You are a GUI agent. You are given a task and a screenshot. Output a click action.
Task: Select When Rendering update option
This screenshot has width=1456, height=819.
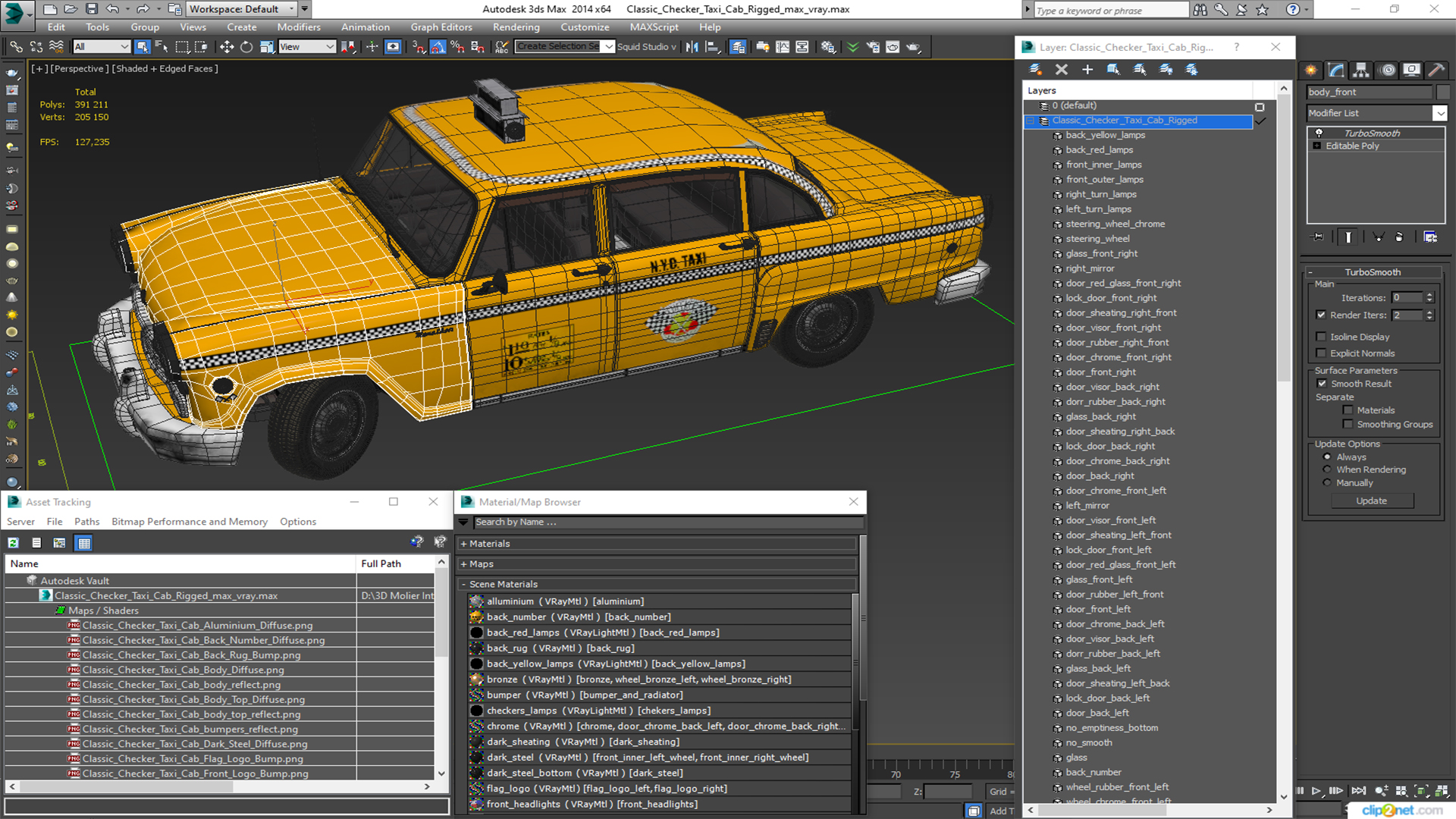[x=1327, y=469]
